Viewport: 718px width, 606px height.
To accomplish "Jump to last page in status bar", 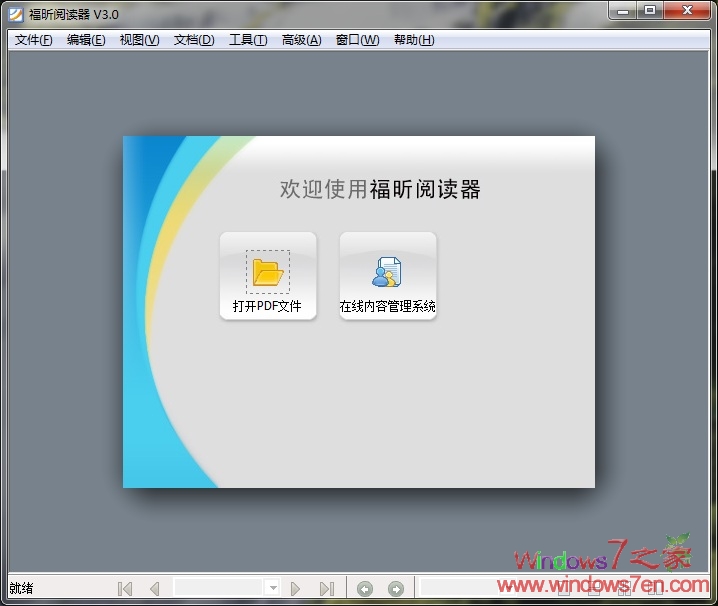I will click(326, 589).
